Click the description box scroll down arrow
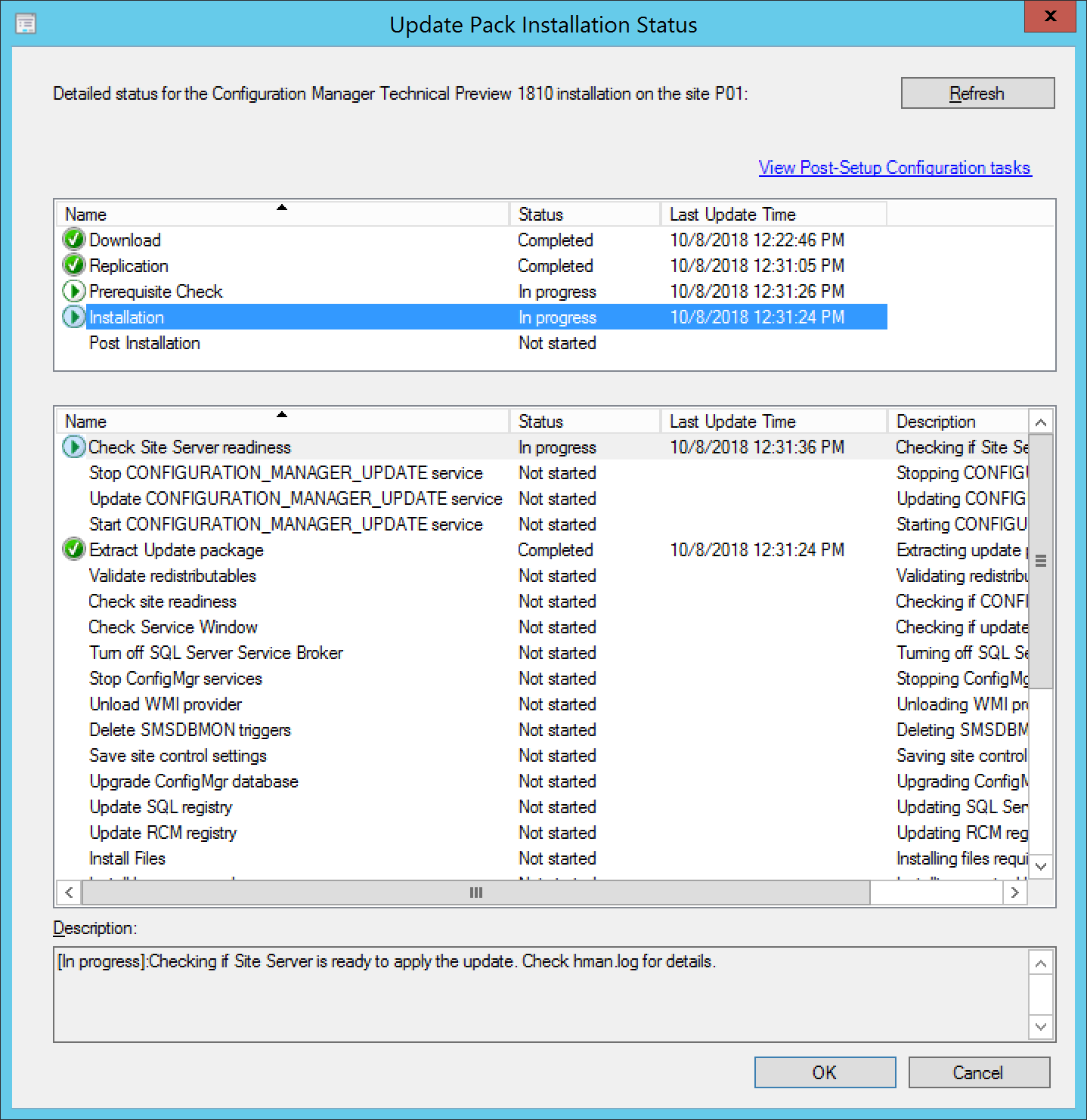 tap(1041, 1026)
